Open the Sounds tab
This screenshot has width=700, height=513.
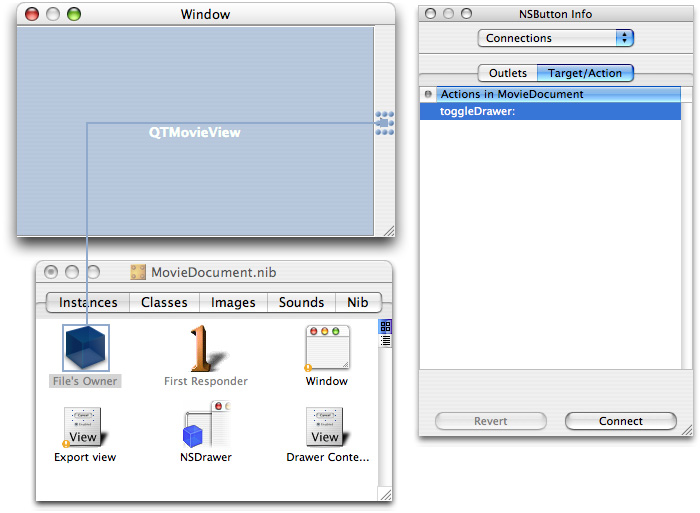301,302
